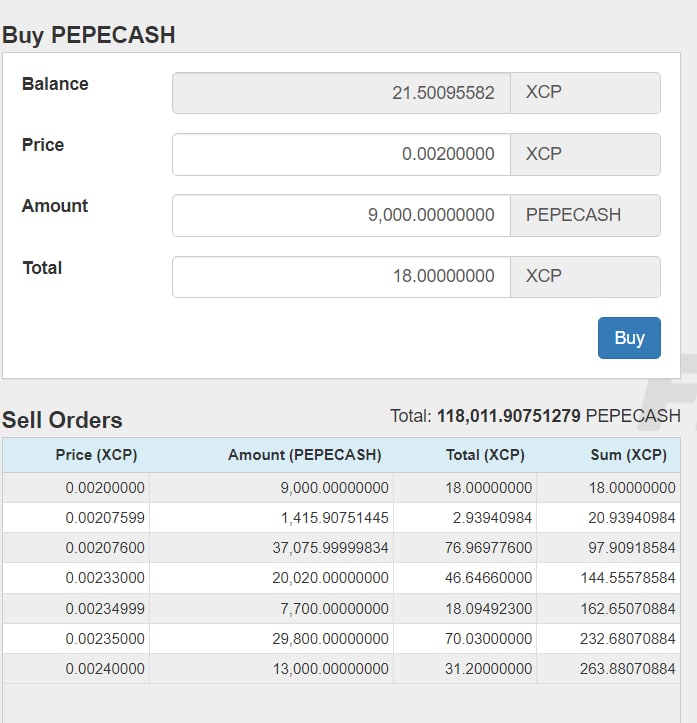
Task: Click amount 9,000.00000000 in sell orders table
Action: point(335,488)
